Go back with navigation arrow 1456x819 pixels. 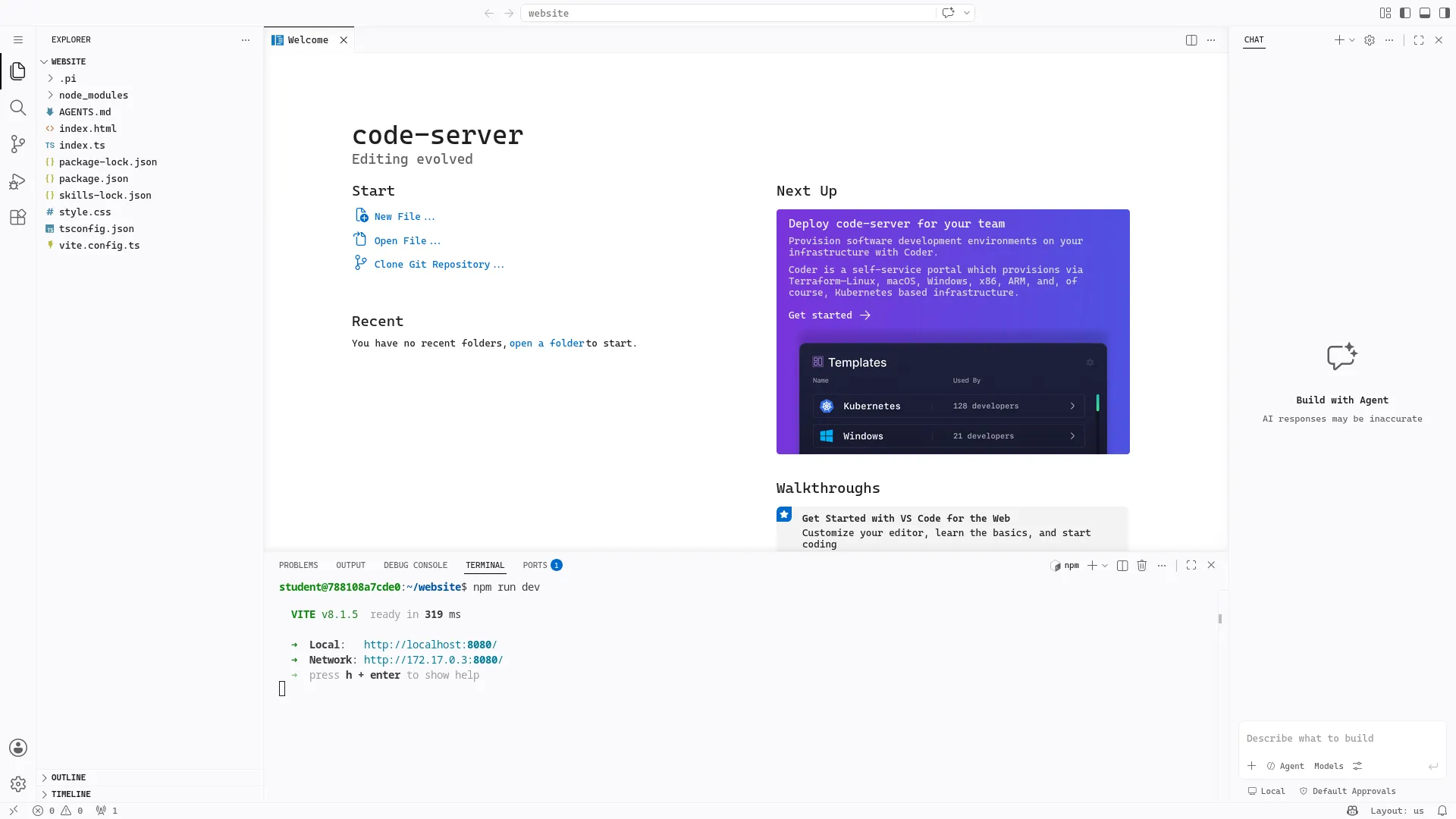coord(489,13)
